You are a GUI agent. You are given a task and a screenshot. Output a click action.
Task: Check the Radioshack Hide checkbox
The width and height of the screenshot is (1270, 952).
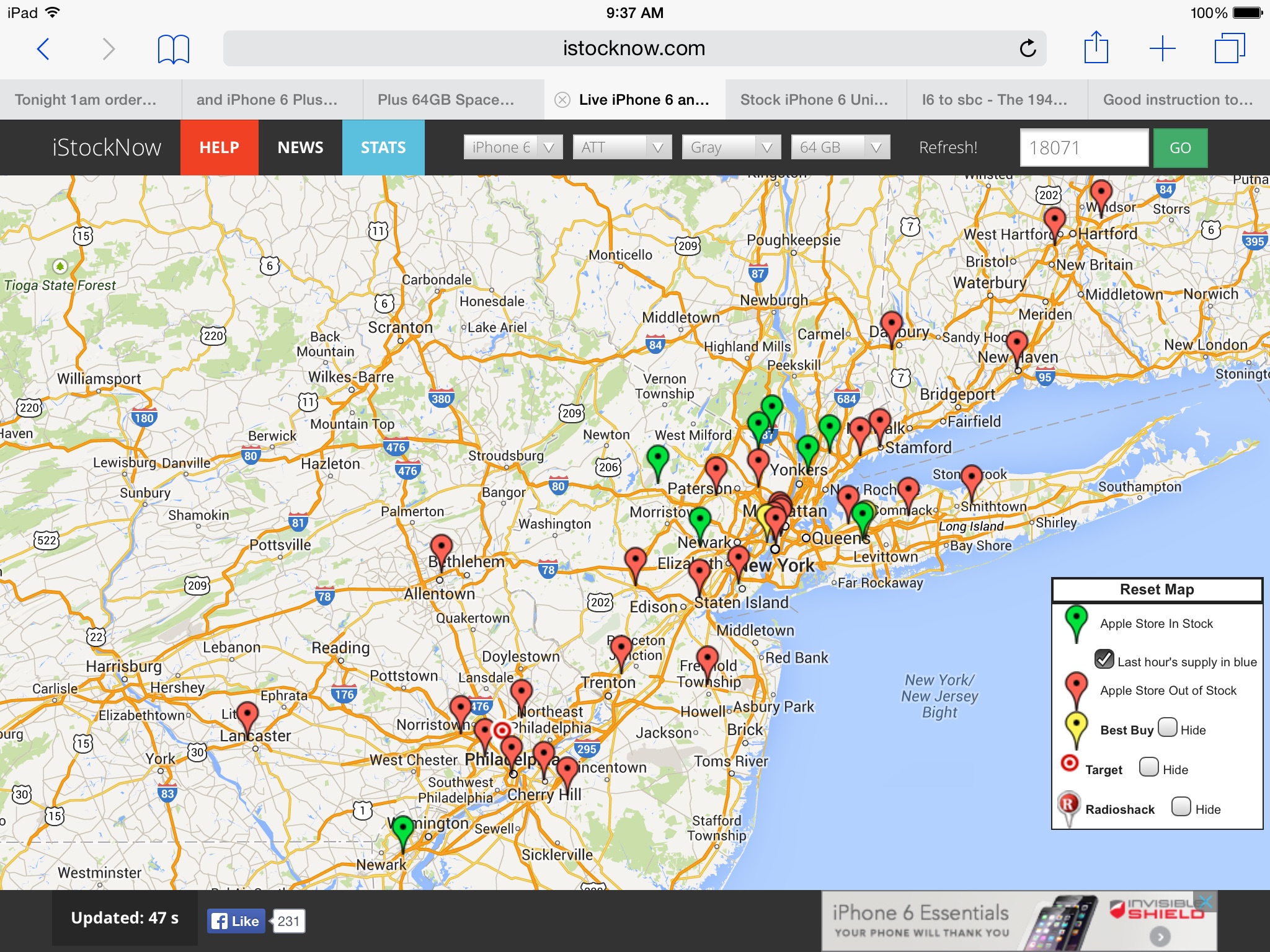1181,806
